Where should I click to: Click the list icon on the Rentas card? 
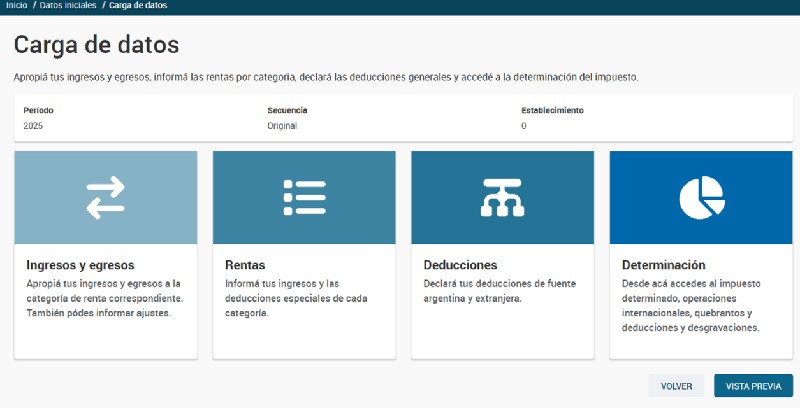[x=304, y=198]
